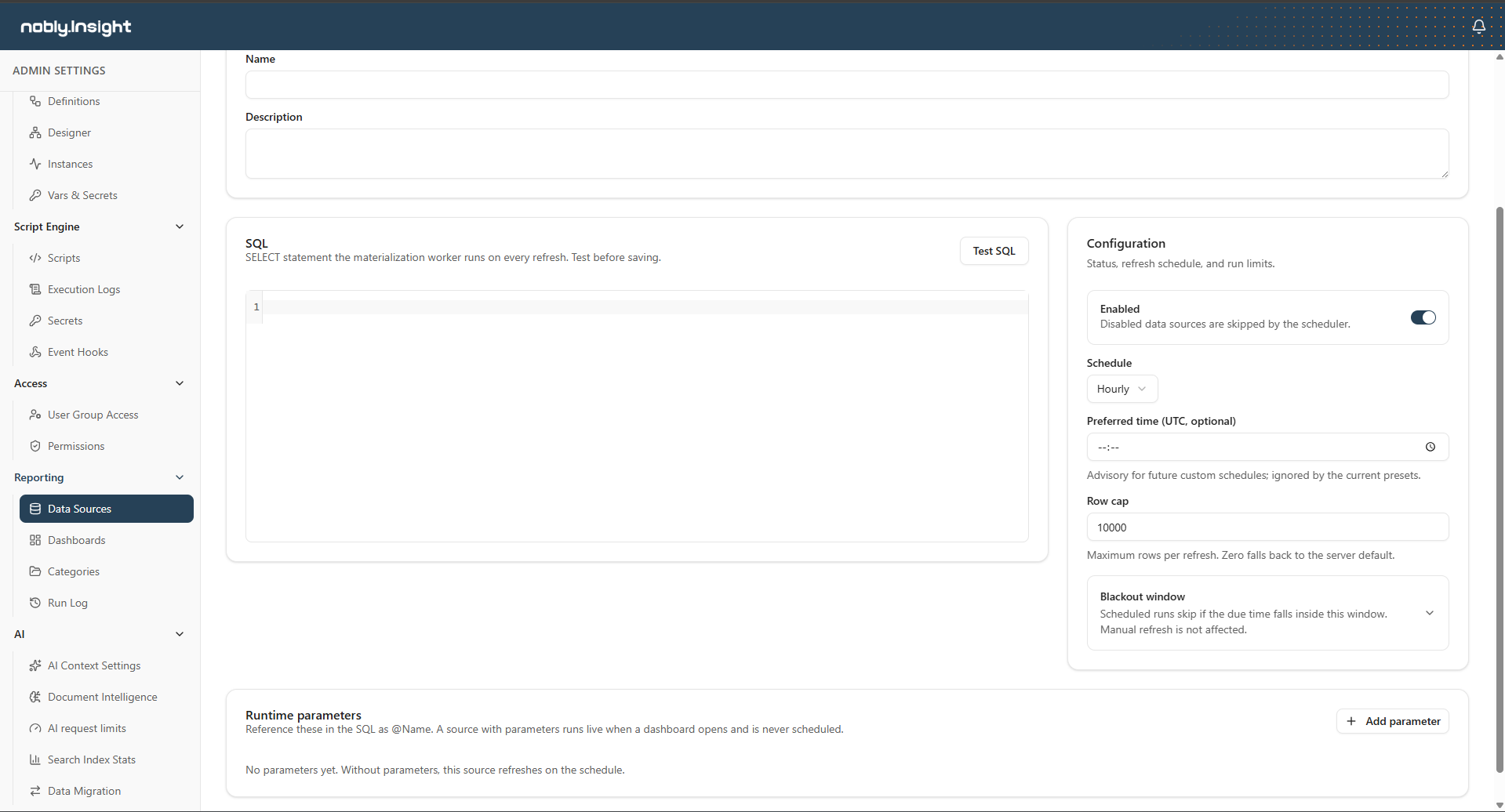This screenshot has height=812, width=1505.
Task: Click the AI Context Settings sparkle icon
Action: click(35, 665)
